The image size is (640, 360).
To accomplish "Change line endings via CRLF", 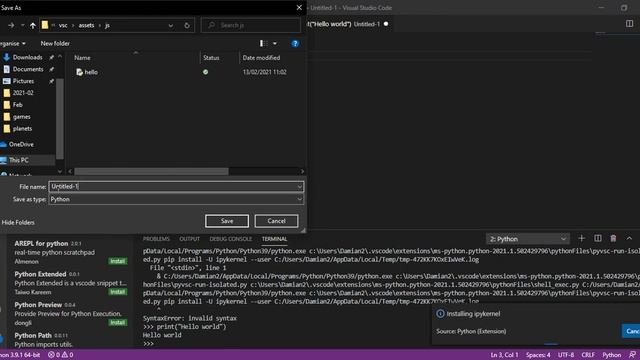I will click(x=588, y=355).
